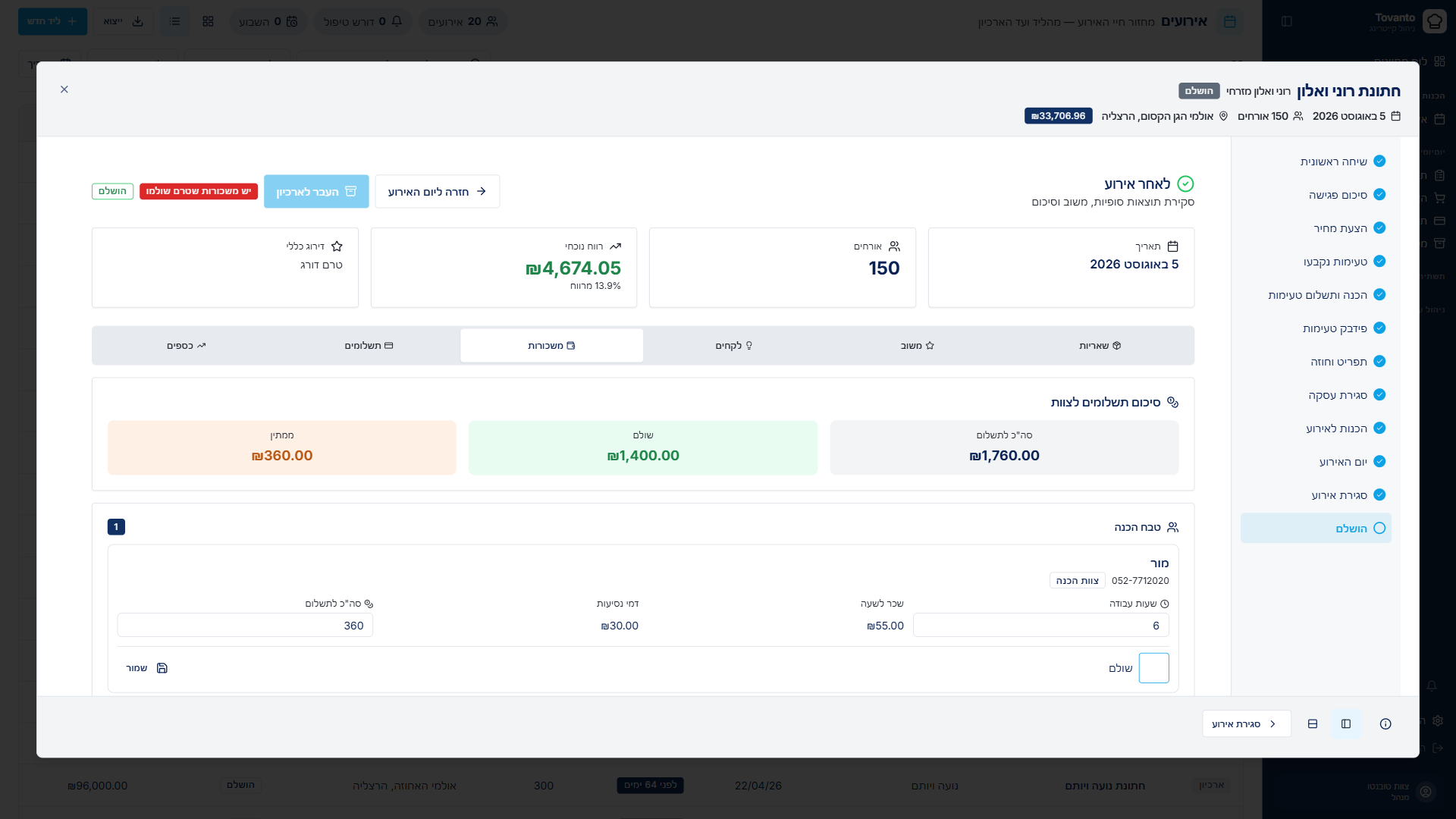Jump to the פידבק טעימות stage
Viewport: 1456px width, 819px height.
[1316, 328]
